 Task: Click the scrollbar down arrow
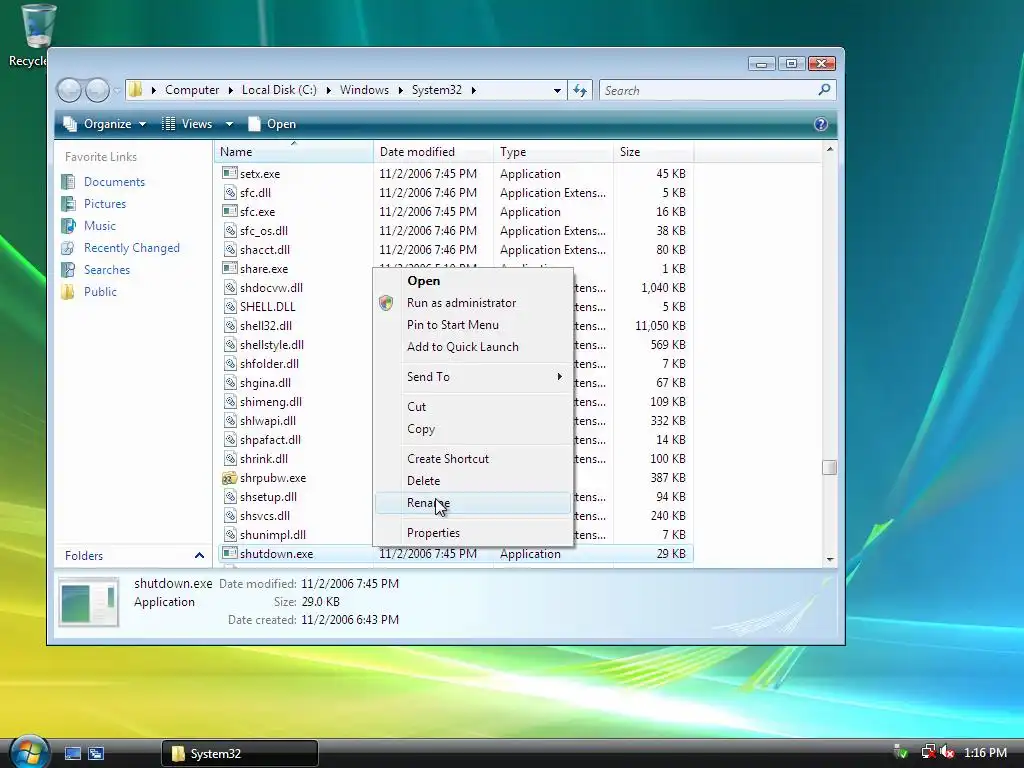pos(829,559)
